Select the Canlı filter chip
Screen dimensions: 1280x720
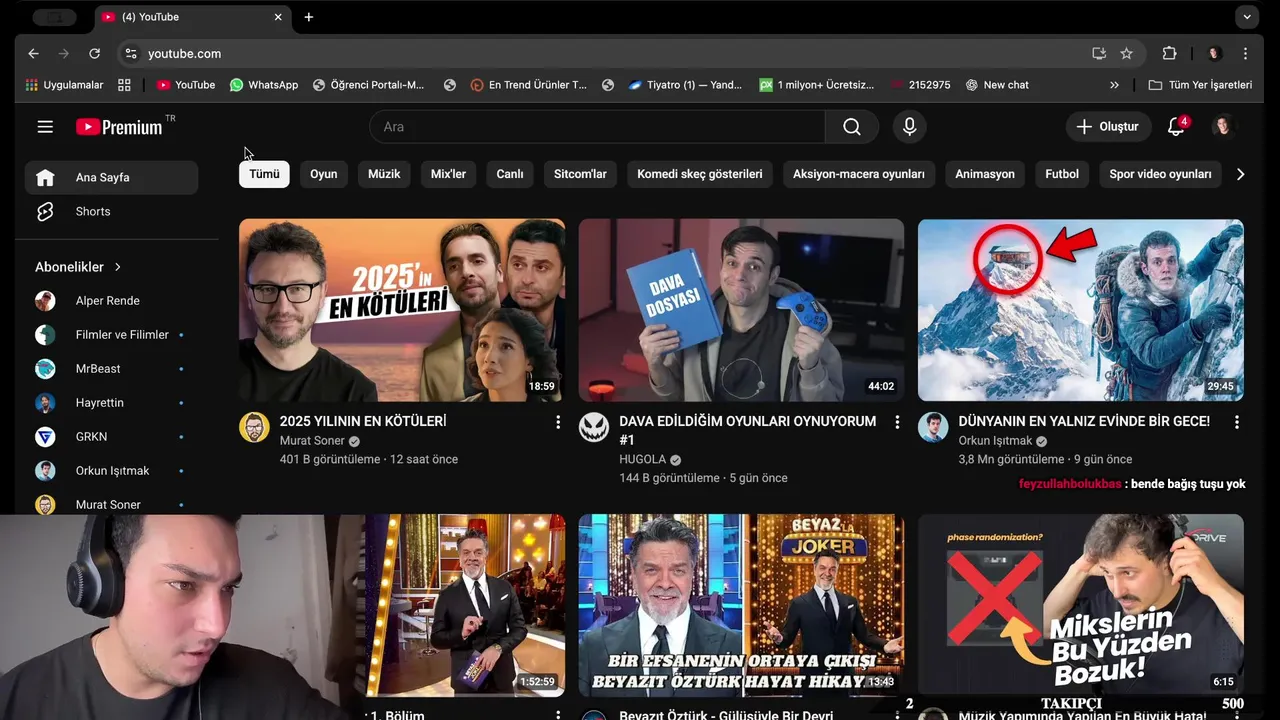tap(510, 174)
